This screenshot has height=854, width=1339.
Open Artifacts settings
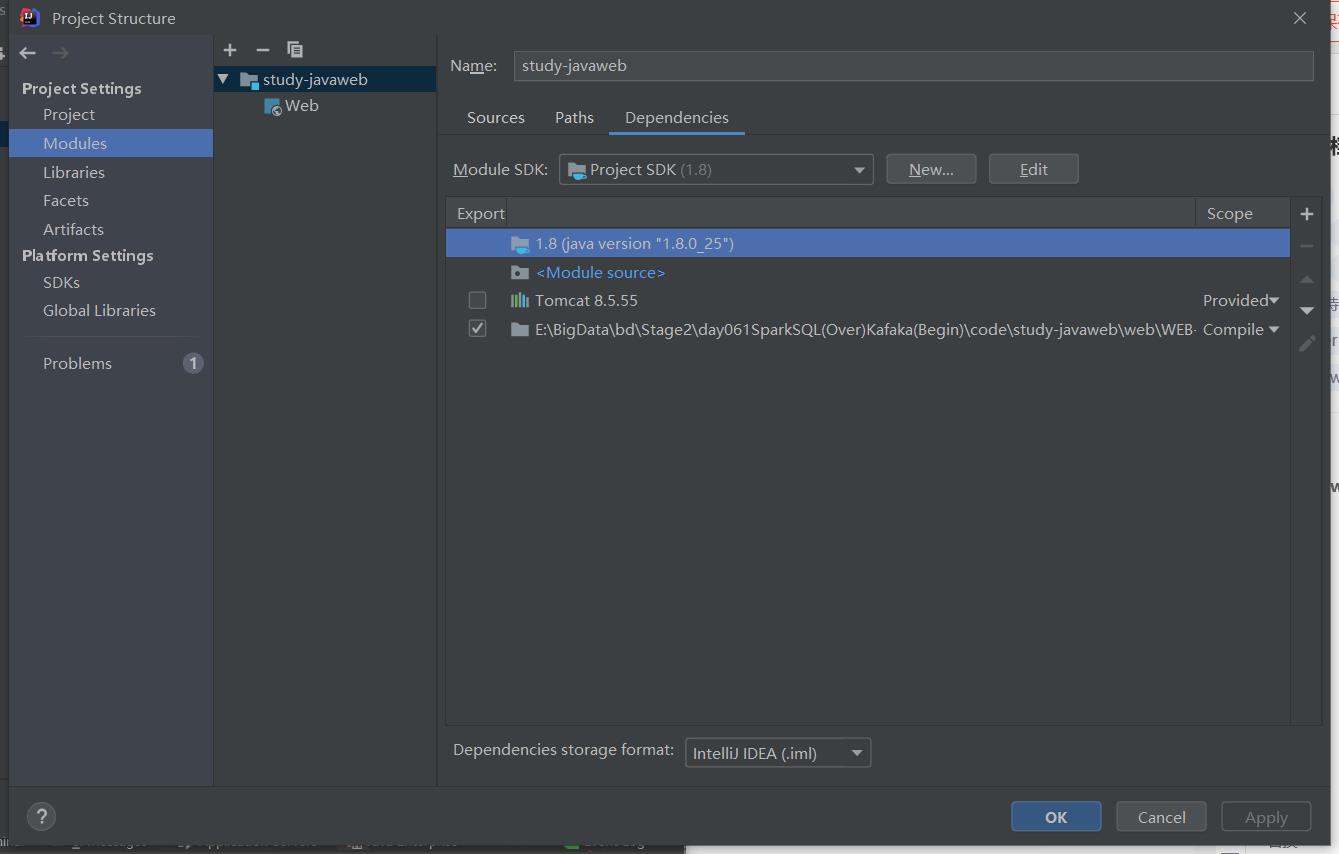coord(73,229)
